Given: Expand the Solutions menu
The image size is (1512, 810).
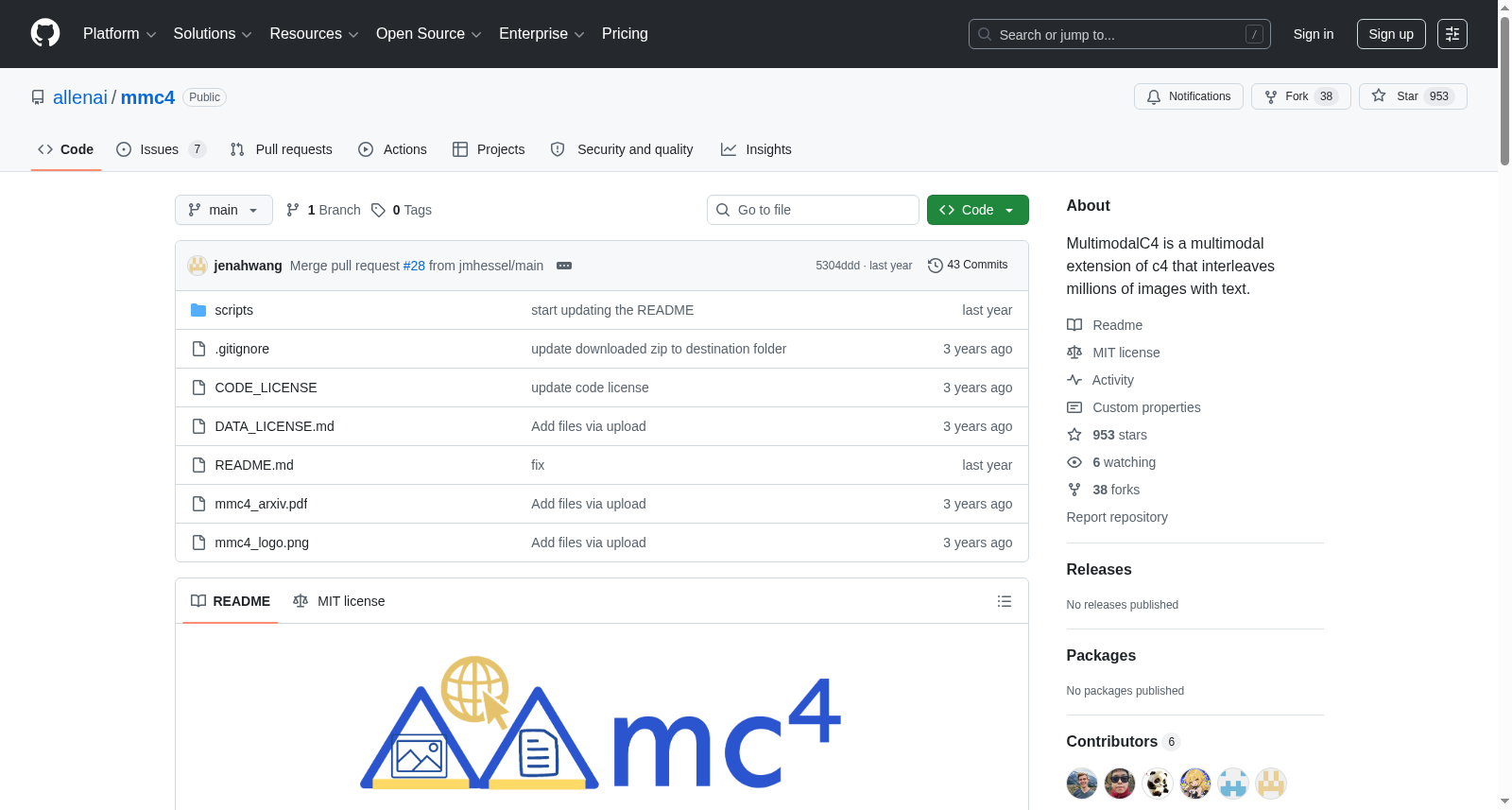Looking at the screenshot, I should pos(213,34).
